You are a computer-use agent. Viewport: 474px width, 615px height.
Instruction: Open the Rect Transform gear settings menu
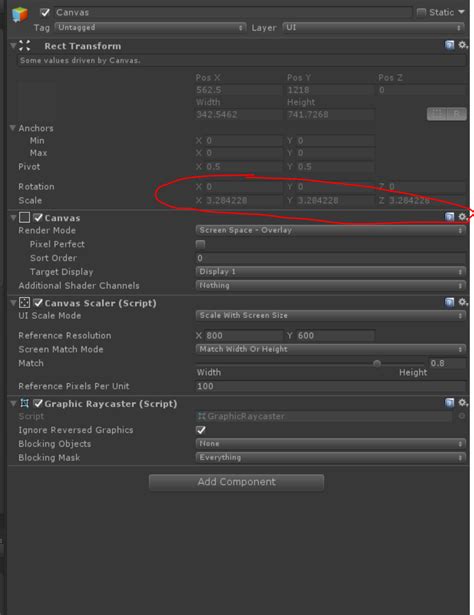tap(463, 45)
